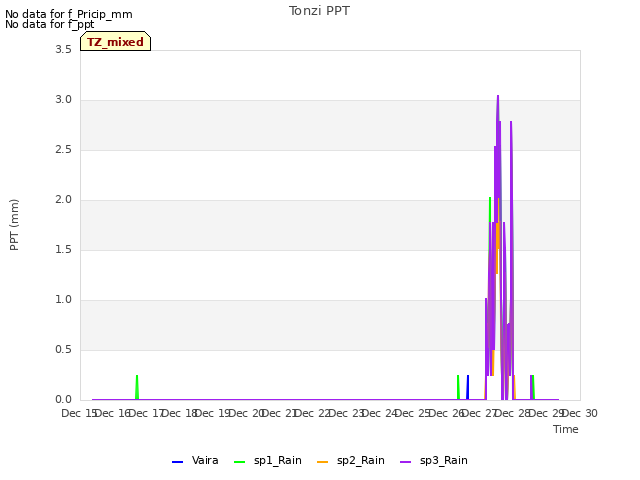Toggle the sp3_Rain legend entry
Image resolution: width=640 pixels, height=480 pixels.
click(x=434, y=461)
